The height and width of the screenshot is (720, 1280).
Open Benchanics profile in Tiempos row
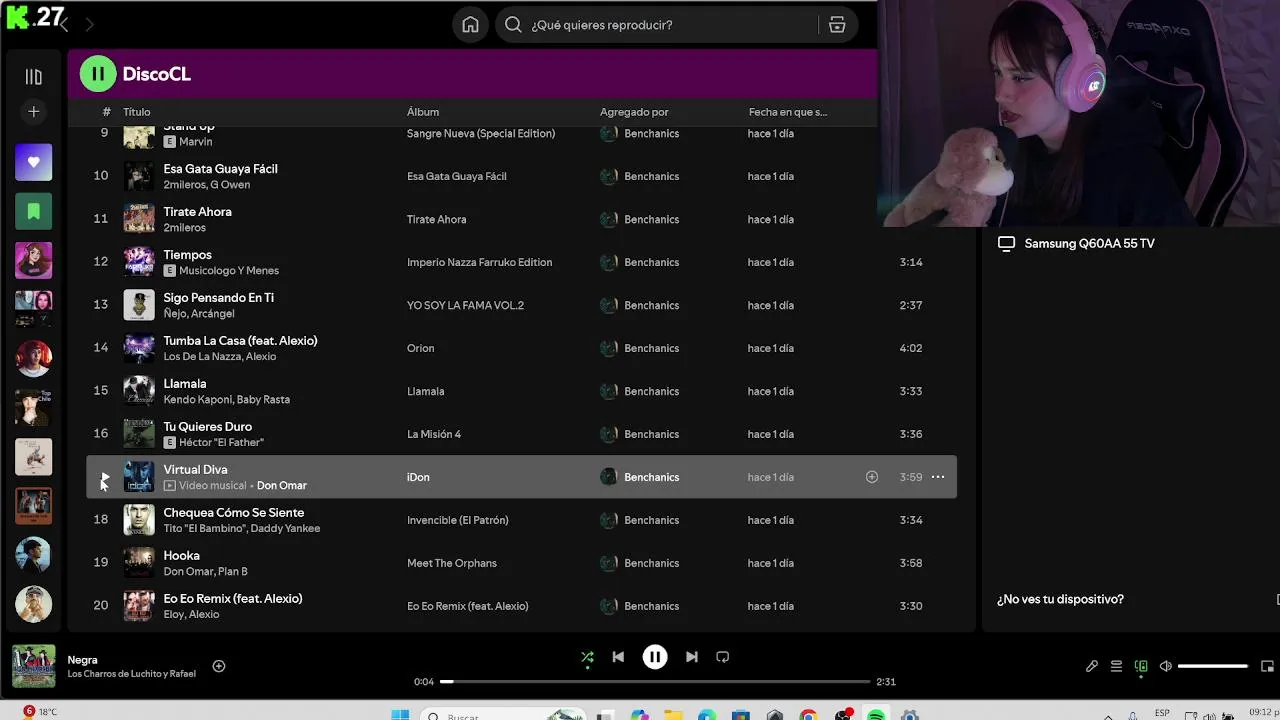pos(651,262)
